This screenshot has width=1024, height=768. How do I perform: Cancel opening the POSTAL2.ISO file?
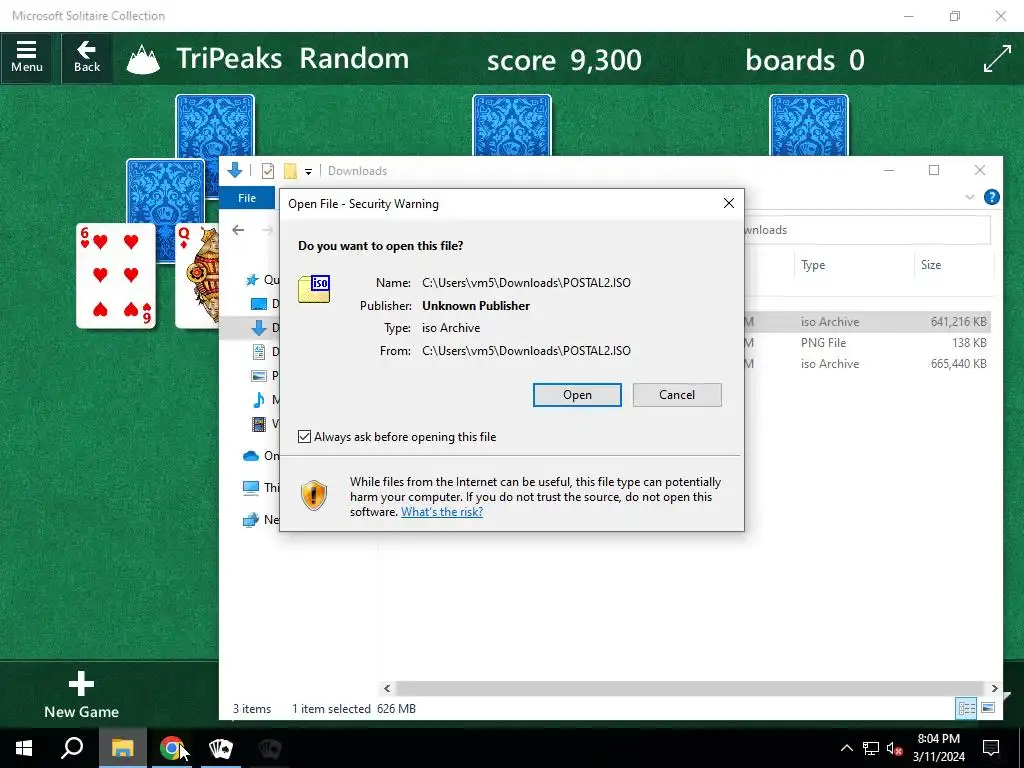tap(677, 394)
